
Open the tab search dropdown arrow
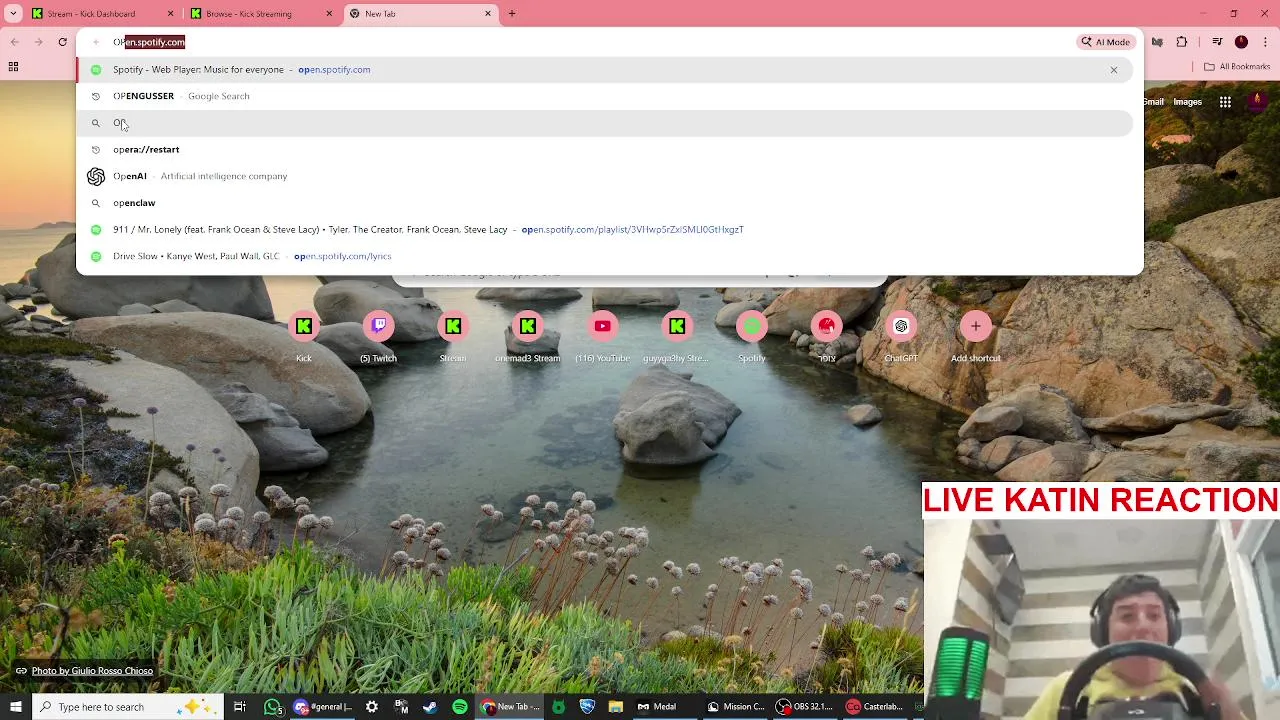(13, 14)
